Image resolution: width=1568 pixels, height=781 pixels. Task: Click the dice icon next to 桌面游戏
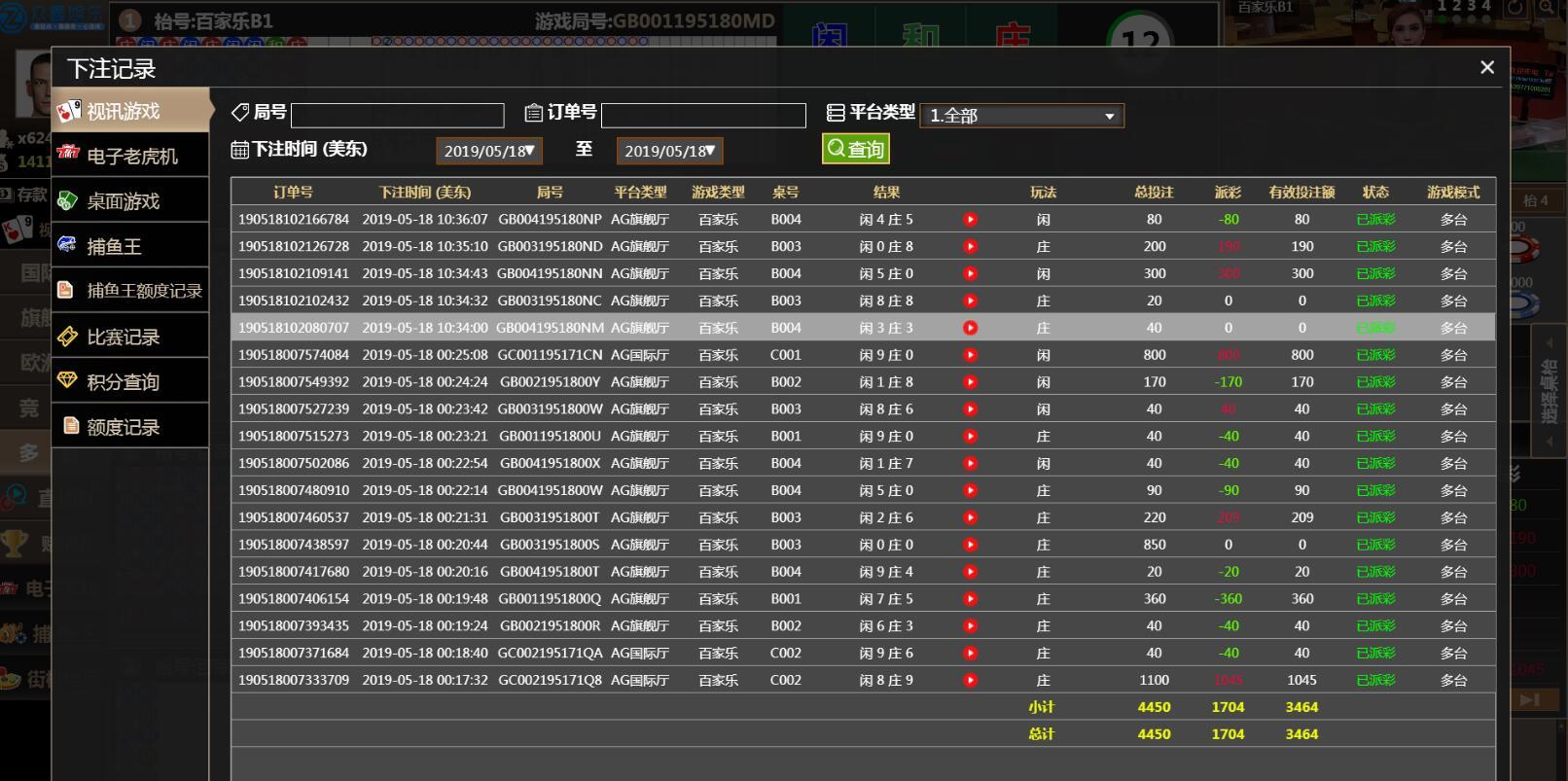pyautogui.click(x=67, y=200)
